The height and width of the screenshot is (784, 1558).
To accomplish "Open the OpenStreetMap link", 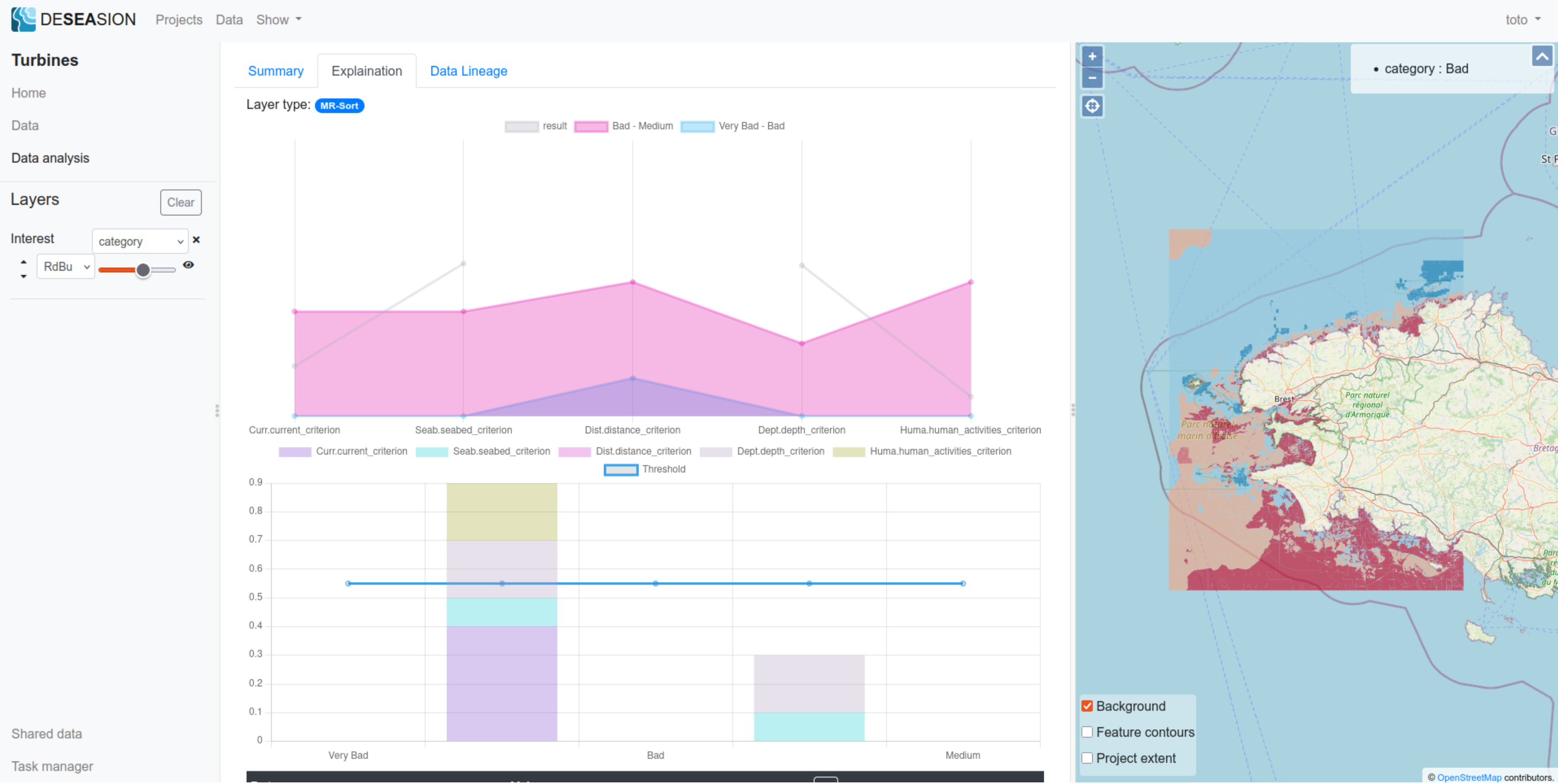I will tap(1468, 777).
